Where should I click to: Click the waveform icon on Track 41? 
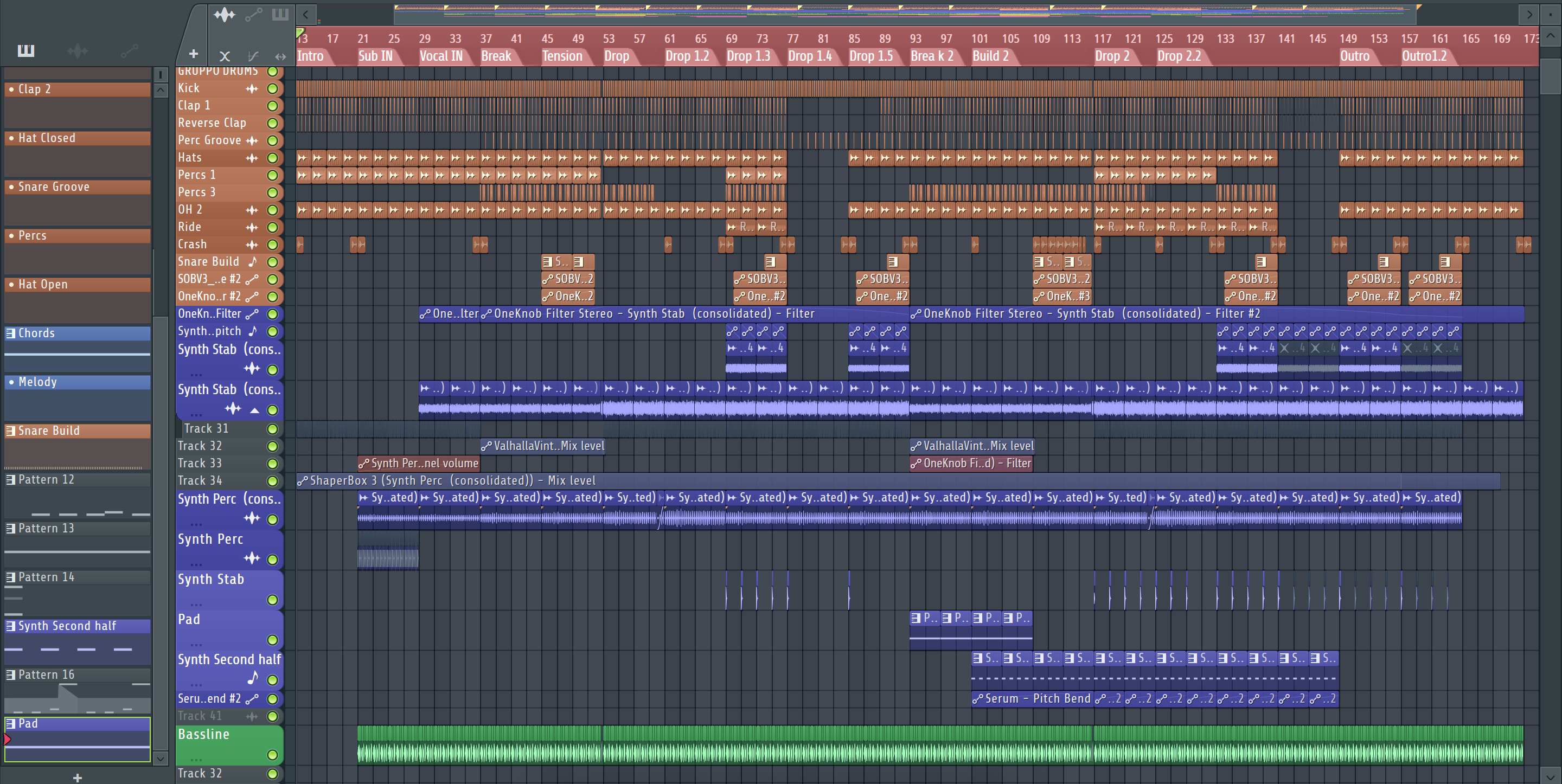click(x=252, y=717)
